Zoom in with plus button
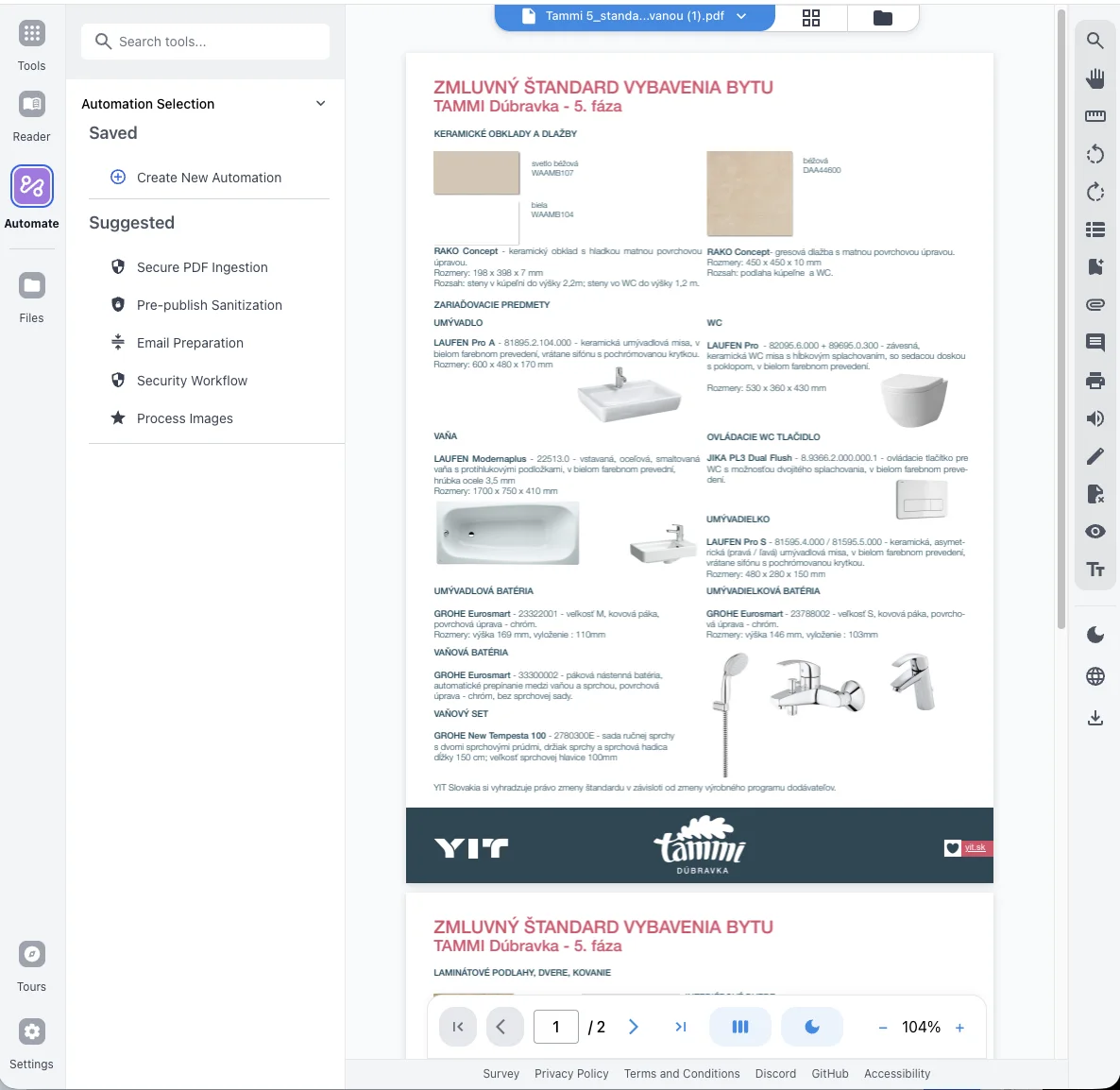The height and width of the screenshot is (1090, 1120). pos(959,1027)
